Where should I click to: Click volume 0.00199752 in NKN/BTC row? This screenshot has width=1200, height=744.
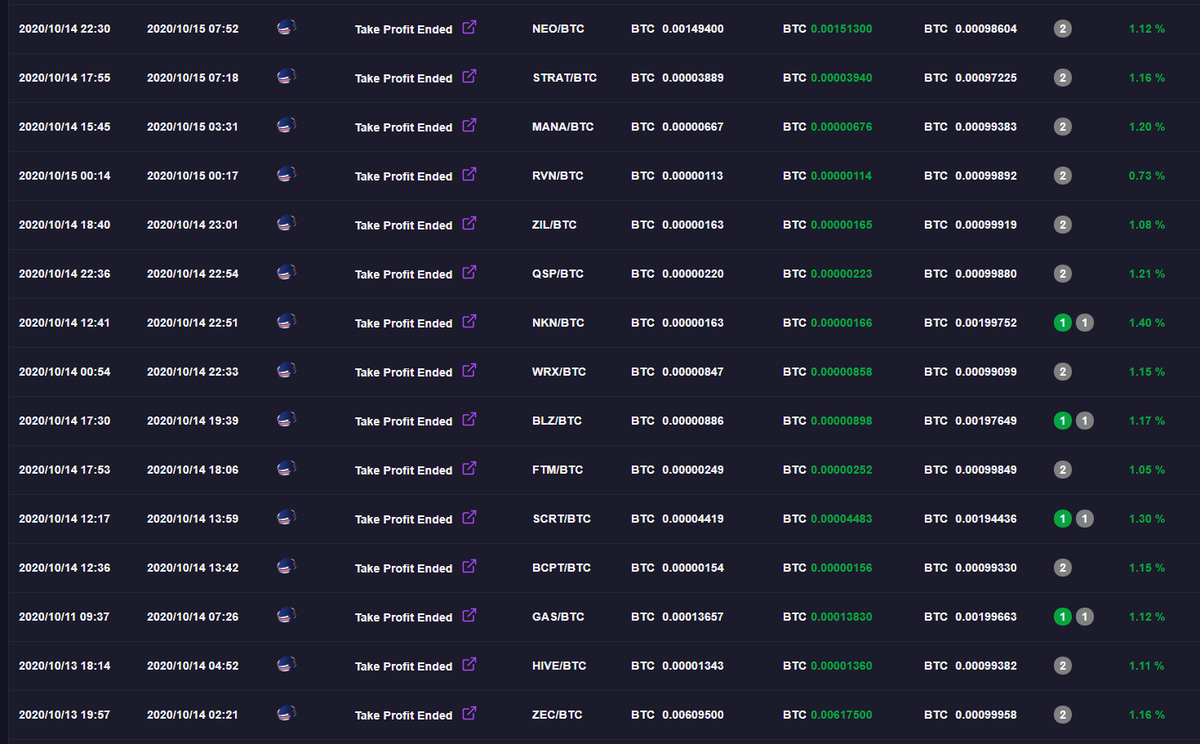(x=986, y=323)
